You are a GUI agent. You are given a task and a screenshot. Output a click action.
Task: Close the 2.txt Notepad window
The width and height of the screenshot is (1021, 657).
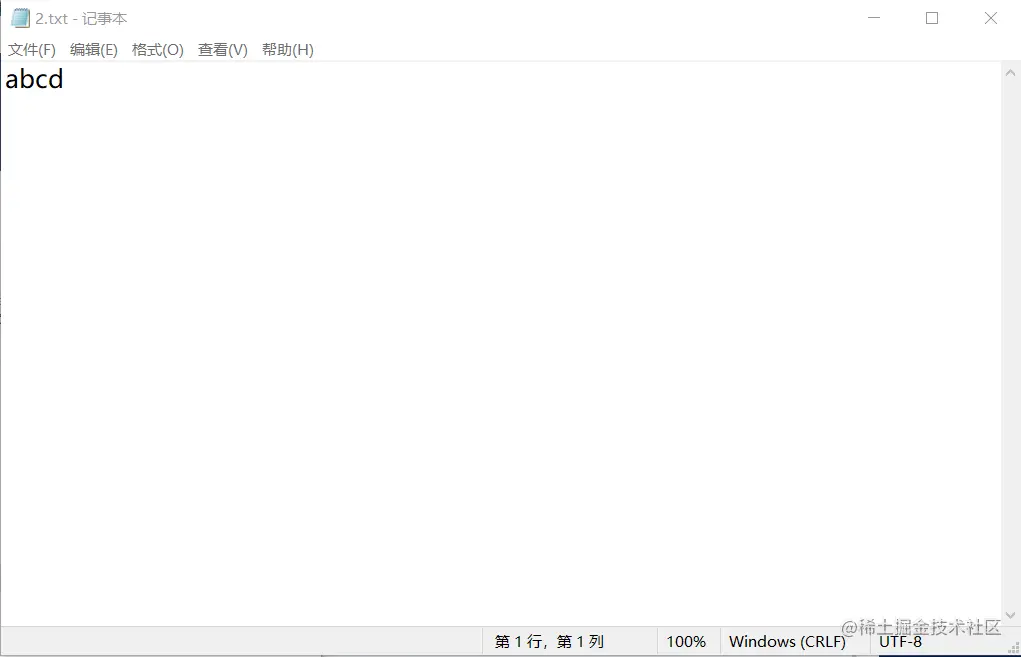pos(990,18)
